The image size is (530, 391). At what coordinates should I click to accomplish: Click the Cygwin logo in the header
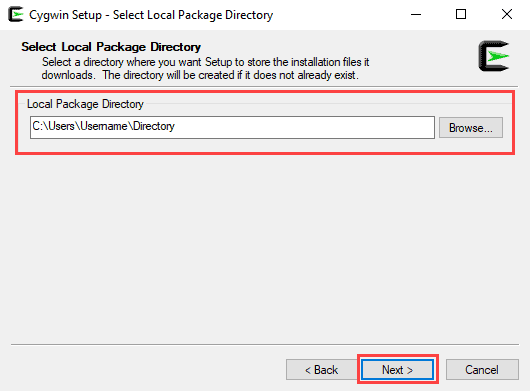click(494, 56)
